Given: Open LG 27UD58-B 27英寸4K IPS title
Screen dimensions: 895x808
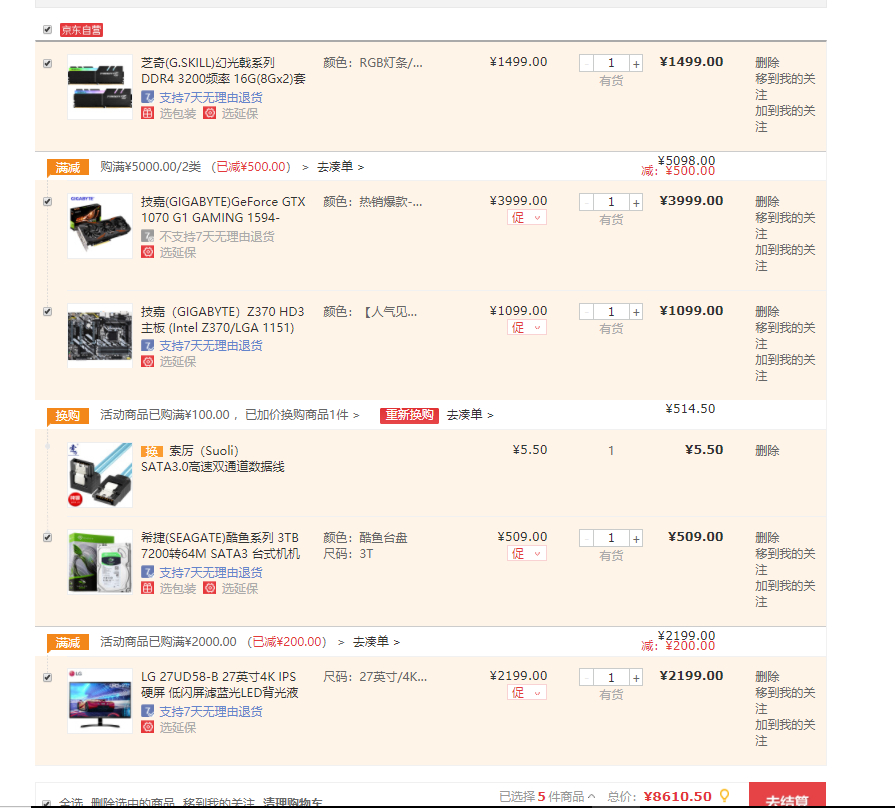Looking at the screenshot, I should tap(220, 684).
